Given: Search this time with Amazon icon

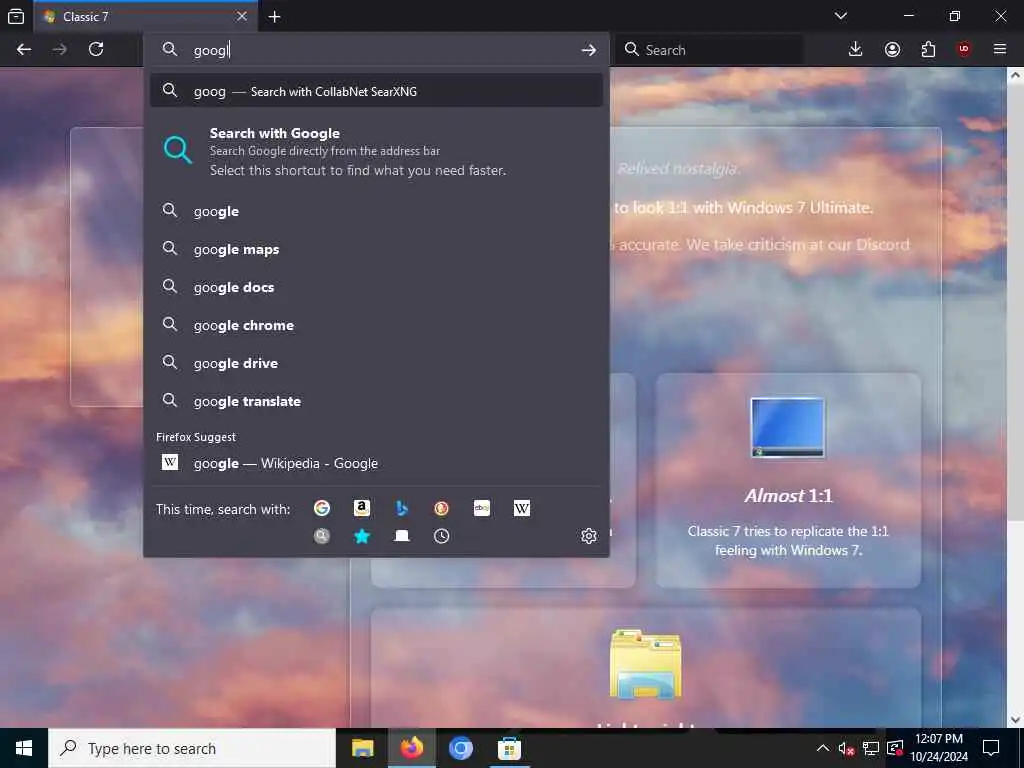Looking at the screenshot, I should [362, 508].
